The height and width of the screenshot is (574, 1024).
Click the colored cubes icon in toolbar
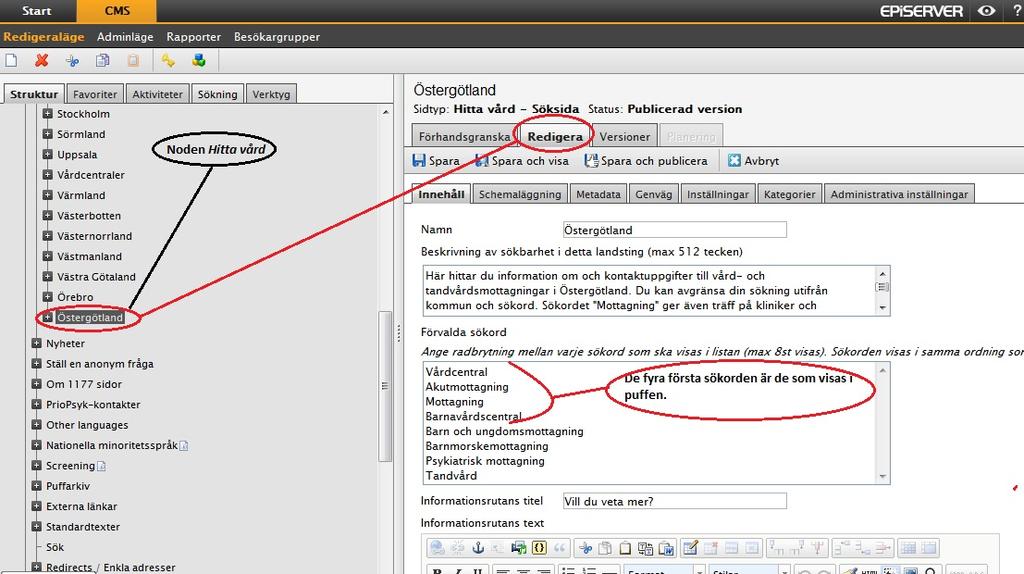(199, 61)
